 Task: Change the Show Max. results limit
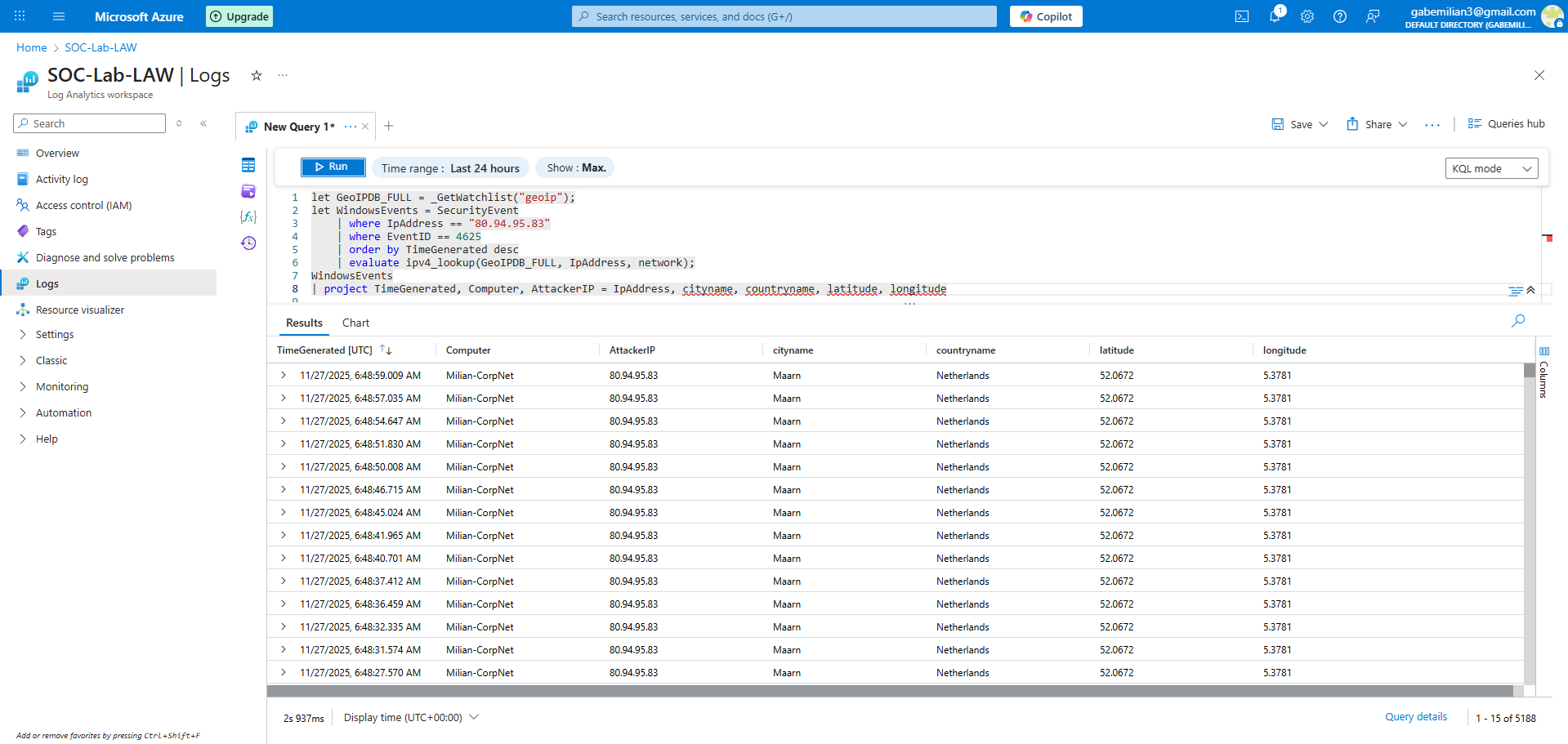[576, 168]
